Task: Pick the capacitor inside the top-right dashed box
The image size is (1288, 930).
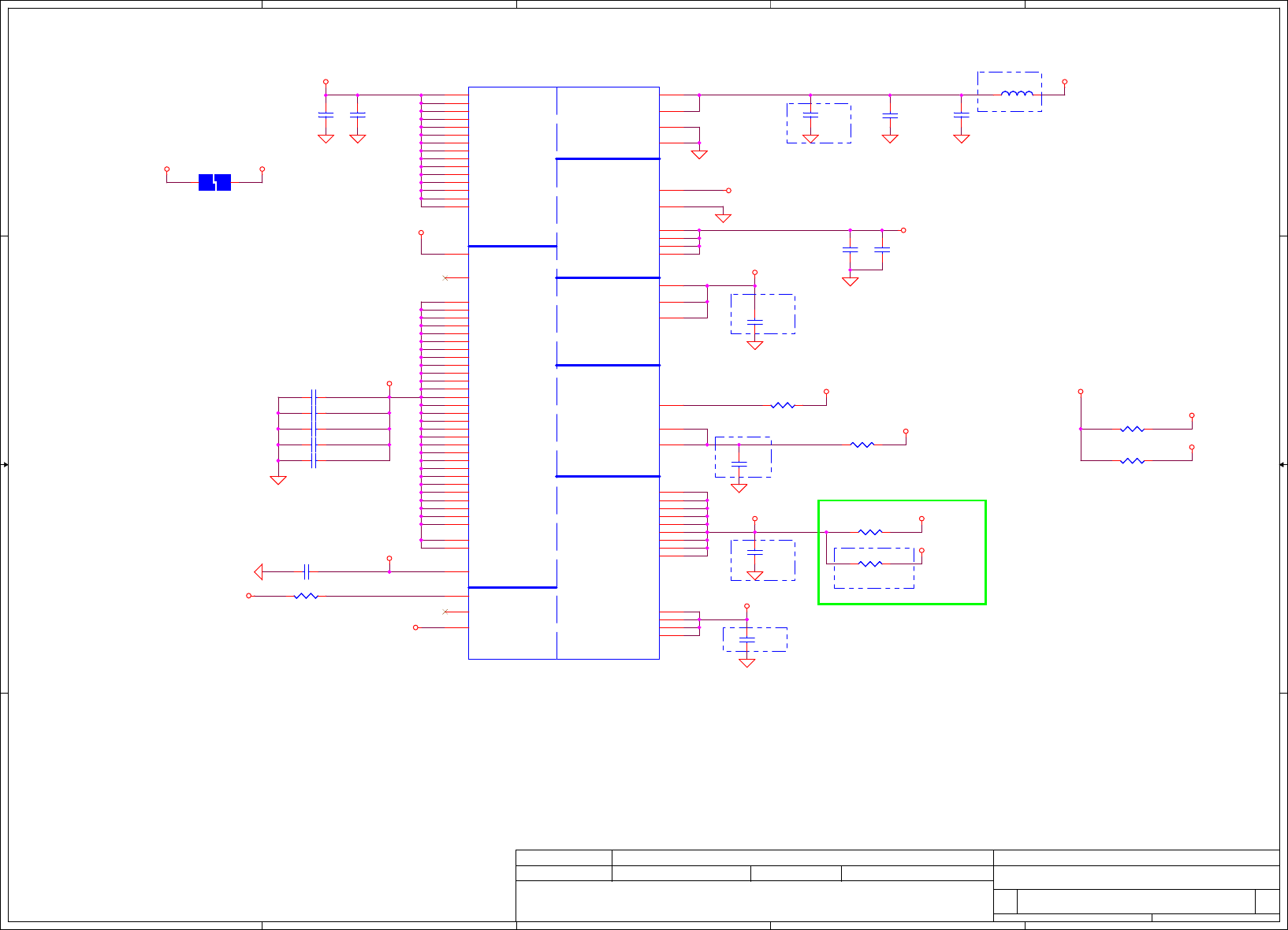Action: pos(810,115)
